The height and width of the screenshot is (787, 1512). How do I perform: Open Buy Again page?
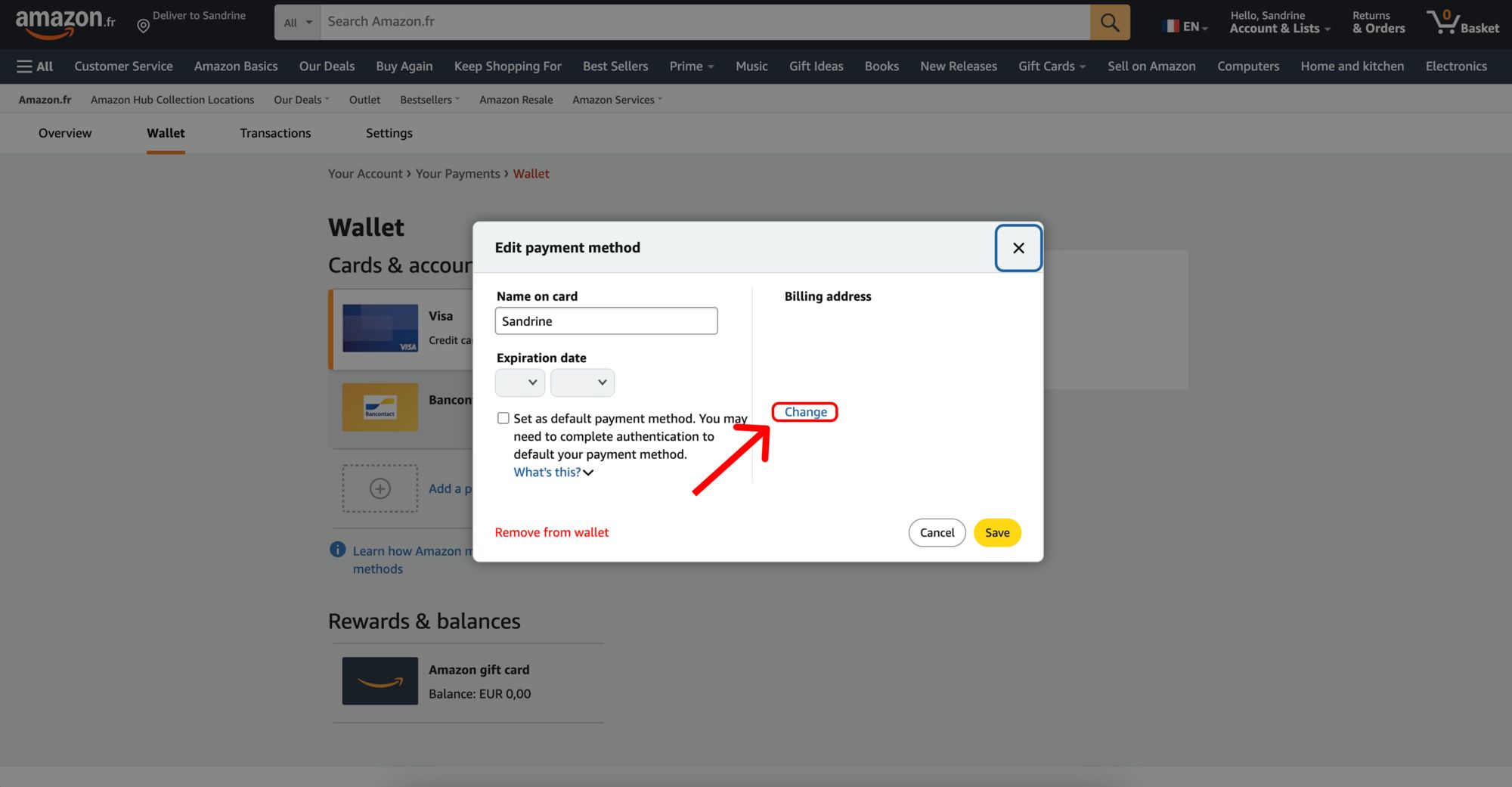pyautogui.click(x=404, y=67)
